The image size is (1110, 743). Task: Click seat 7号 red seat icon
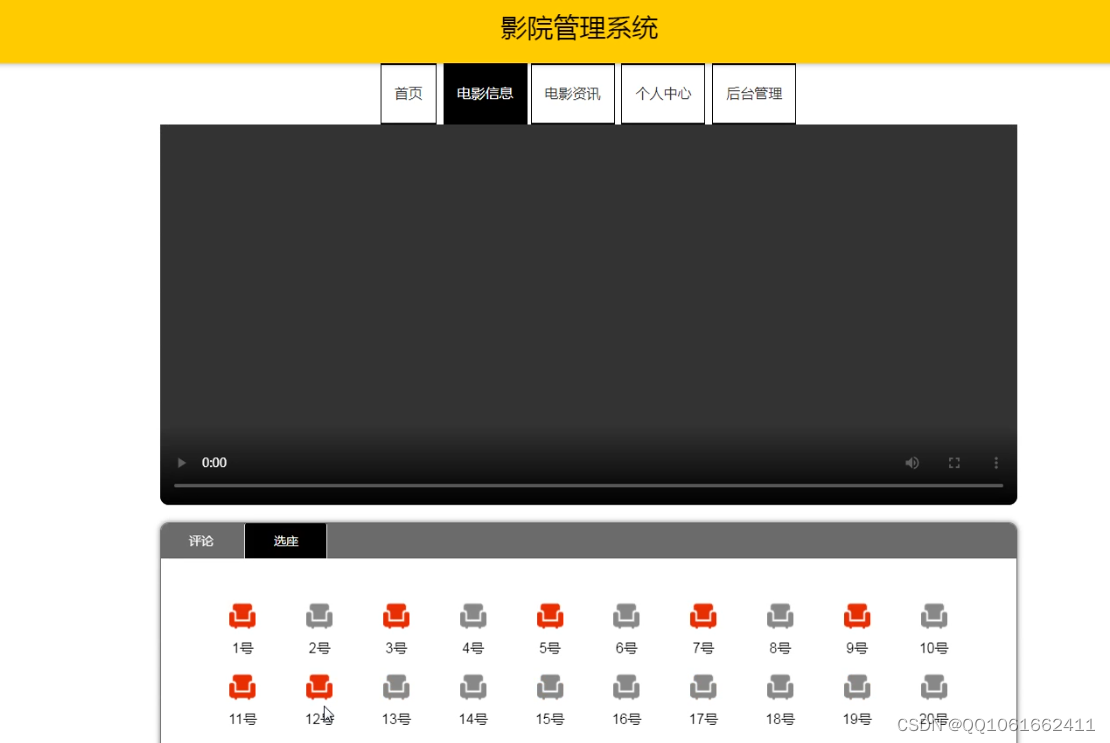[703, 615]
